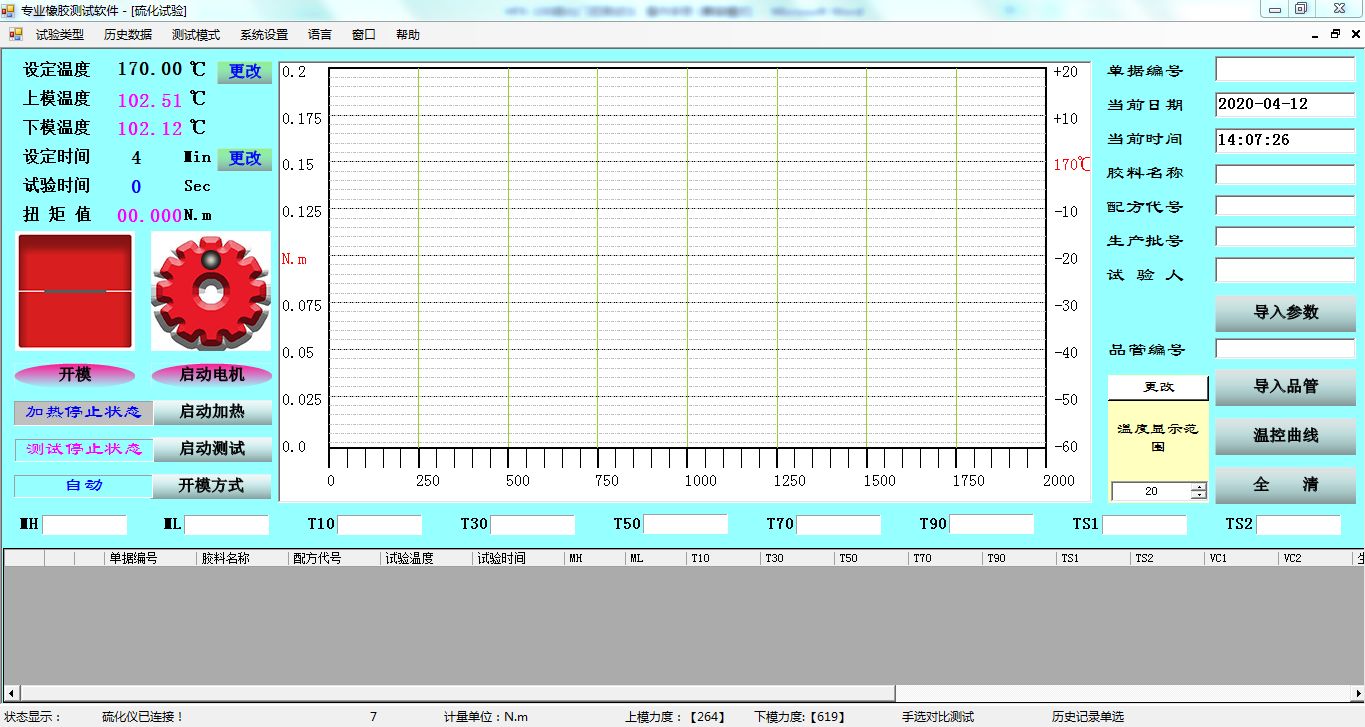Open the 系统设置 menu
The image size is (1365, 727).
(x=264, y=34)
